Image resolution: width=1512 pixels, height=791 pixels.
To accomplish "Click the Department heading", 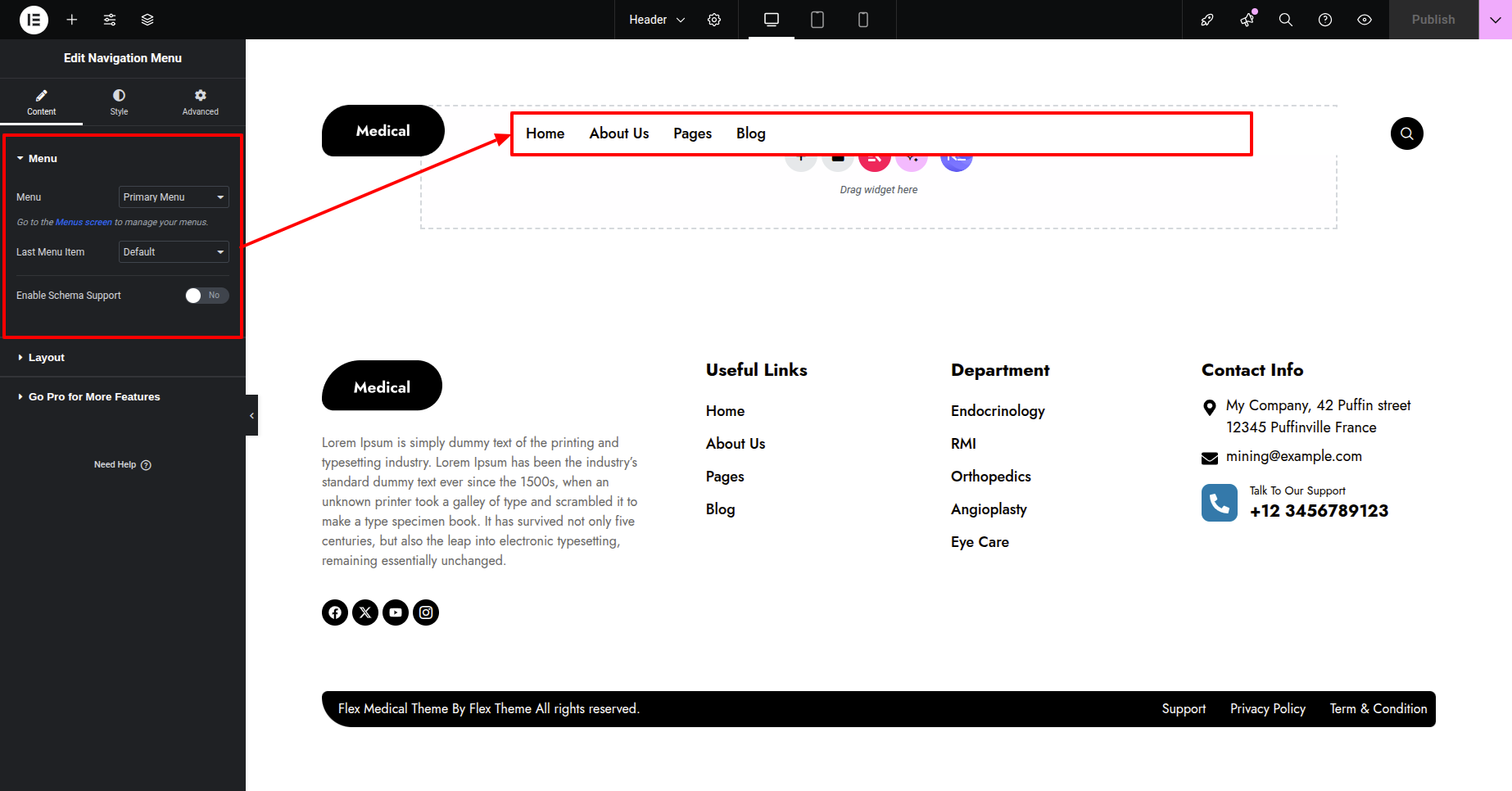I will point(1000,370).
